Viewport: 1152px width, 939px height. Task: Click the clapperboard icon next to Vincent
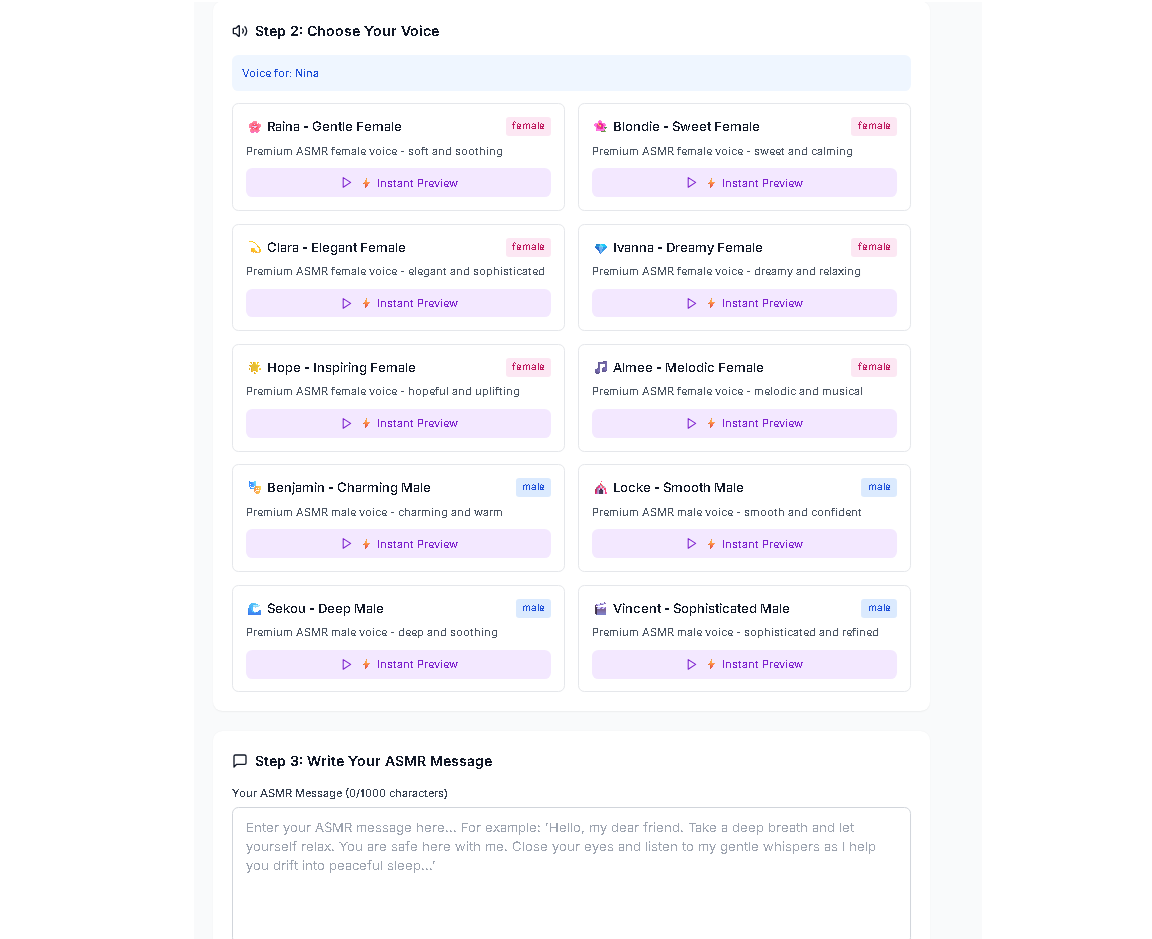click(600, 608)
